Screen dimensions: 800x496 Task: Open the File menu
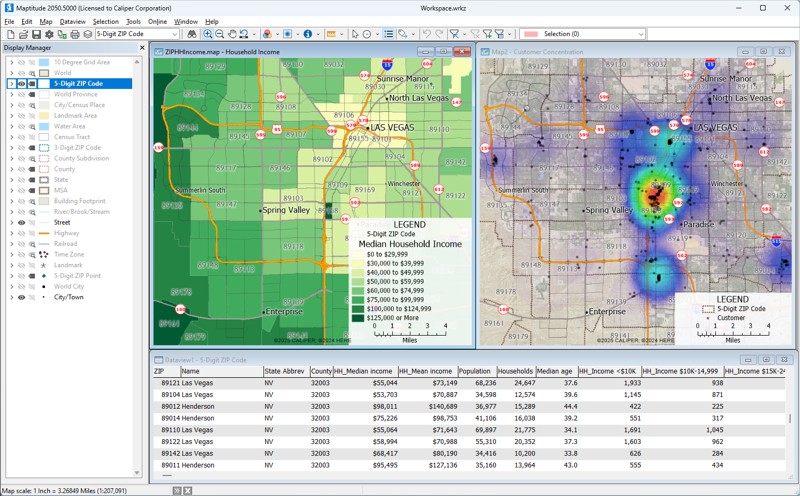click(9, 21)
